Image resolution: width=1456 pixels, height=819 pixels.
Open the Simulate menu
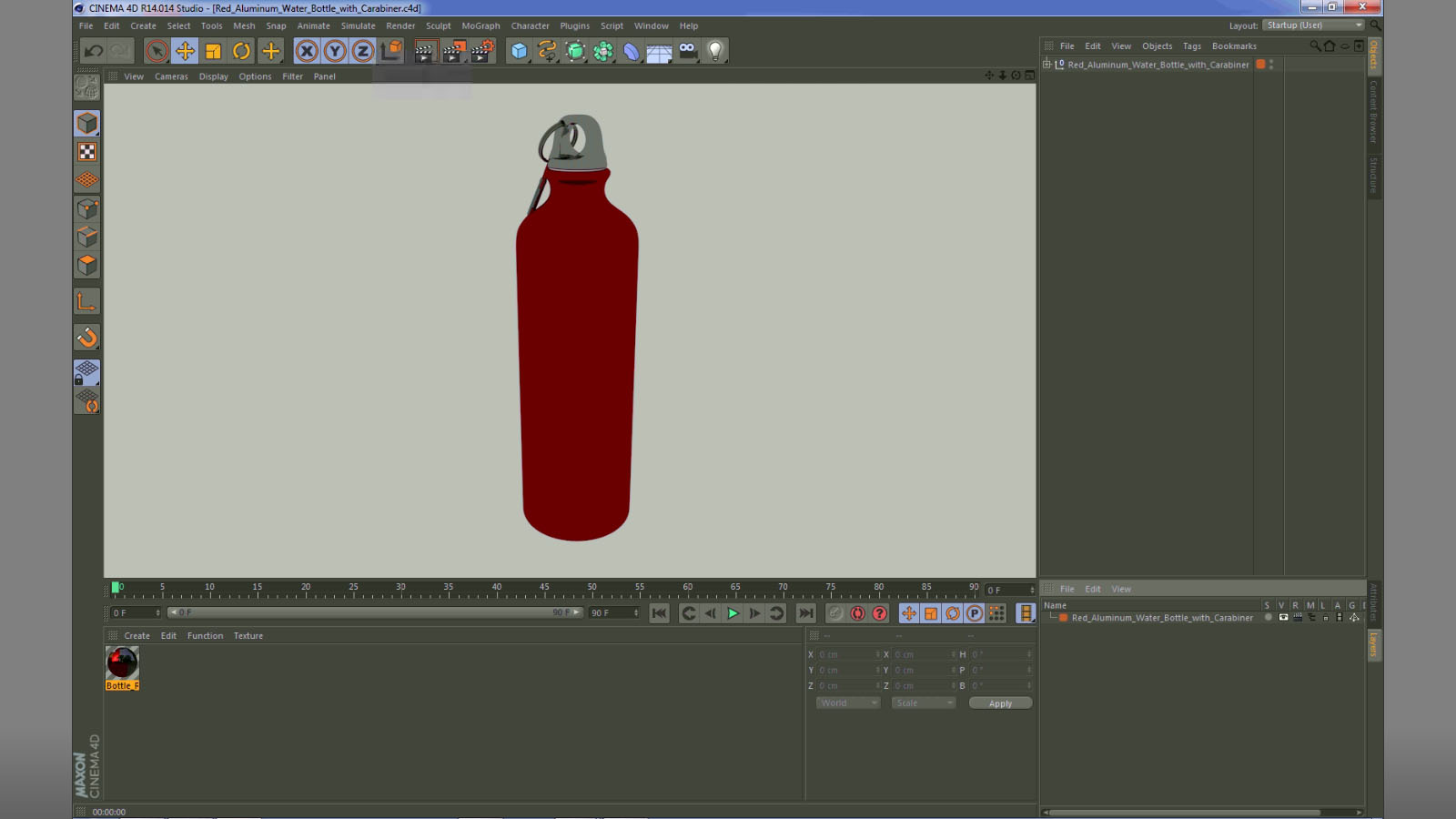click(358, 25)
